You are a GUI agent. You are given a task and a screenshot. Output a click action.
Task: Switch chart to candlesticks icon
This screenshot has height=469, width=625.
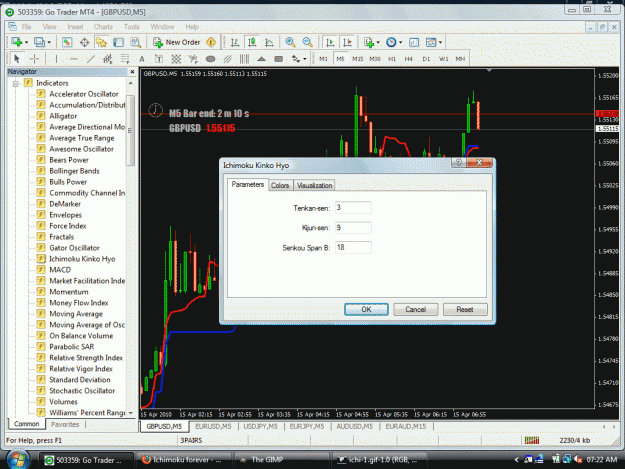252,42
